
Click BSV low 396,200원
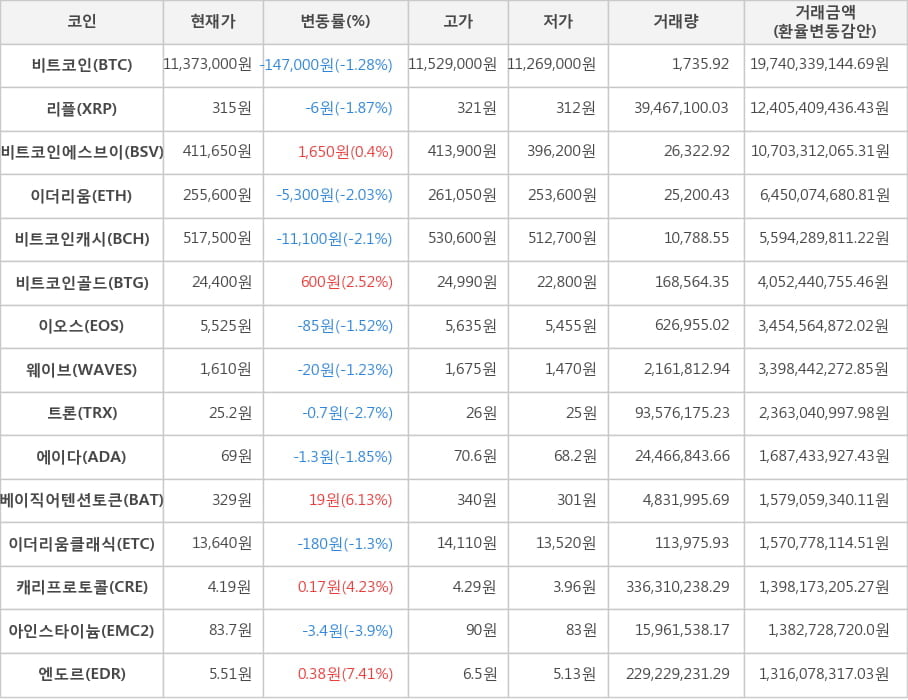coord(562,151)
